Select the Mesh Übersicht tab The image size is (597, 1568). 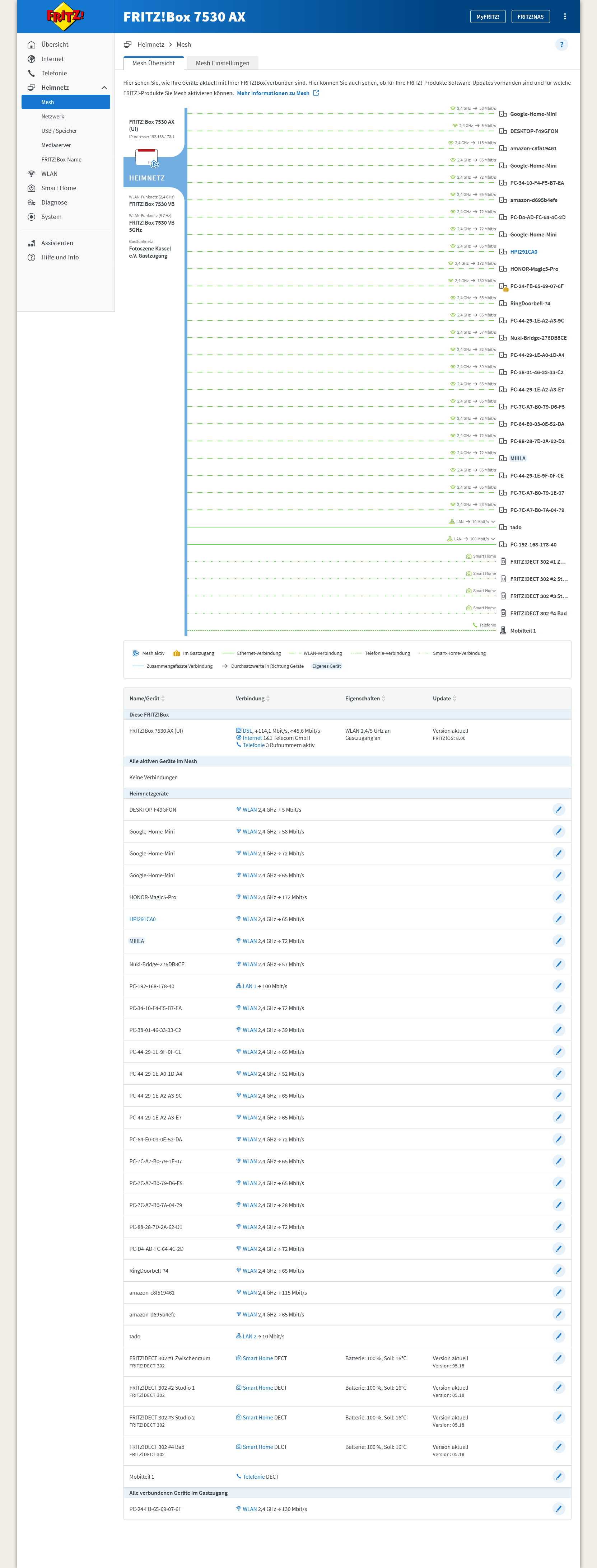click(154, 63)
